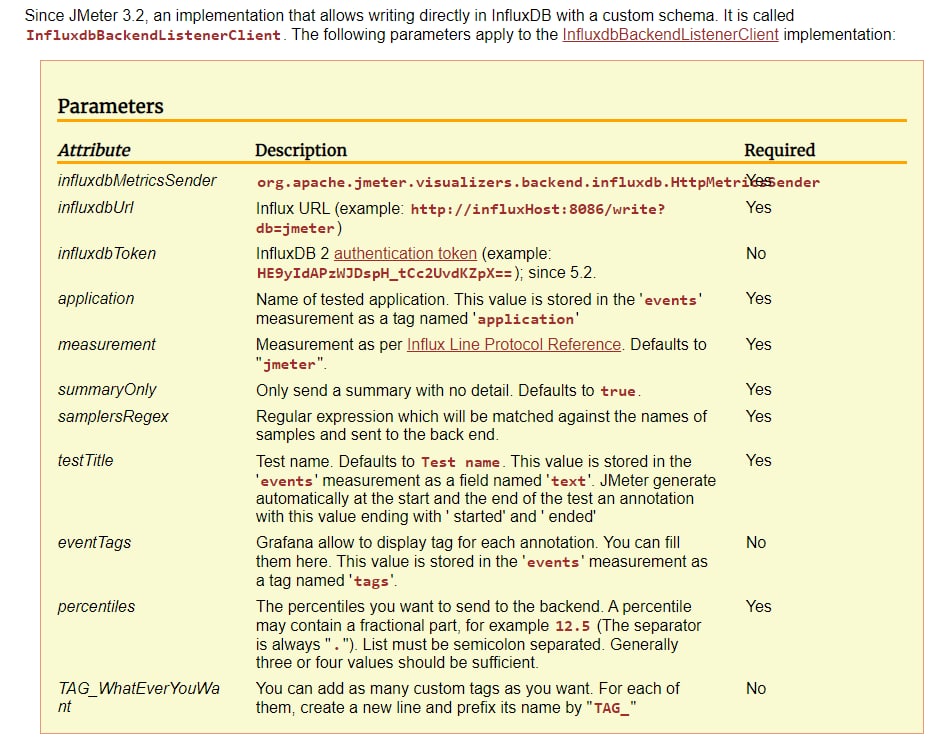Click the HttpMetricsSender class name code
Viewport: 944px width, 746px height.
[538, 182]
